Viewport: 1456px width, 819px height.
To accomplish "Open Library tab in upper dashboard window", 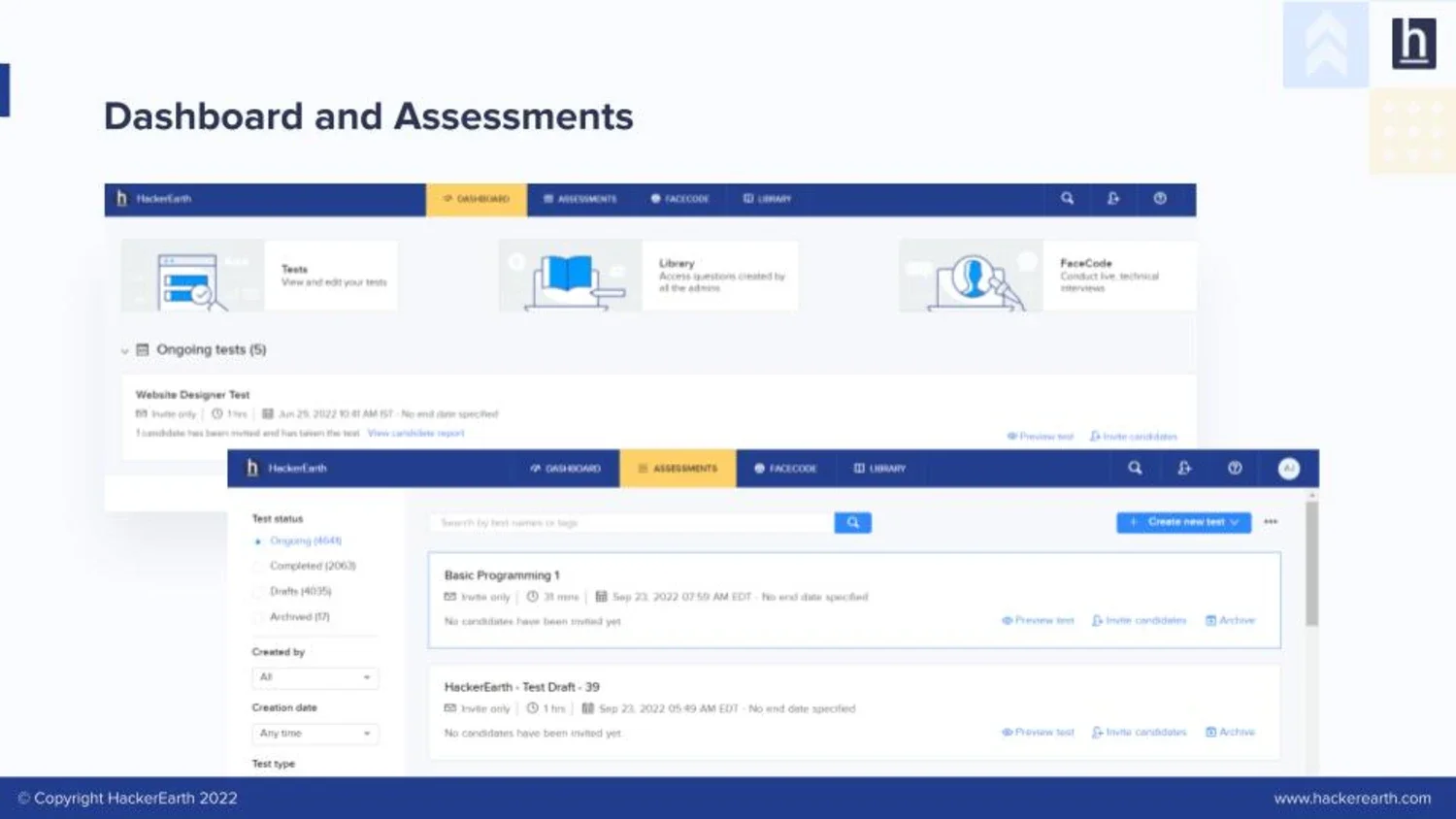I will click(x=767, y=199).
